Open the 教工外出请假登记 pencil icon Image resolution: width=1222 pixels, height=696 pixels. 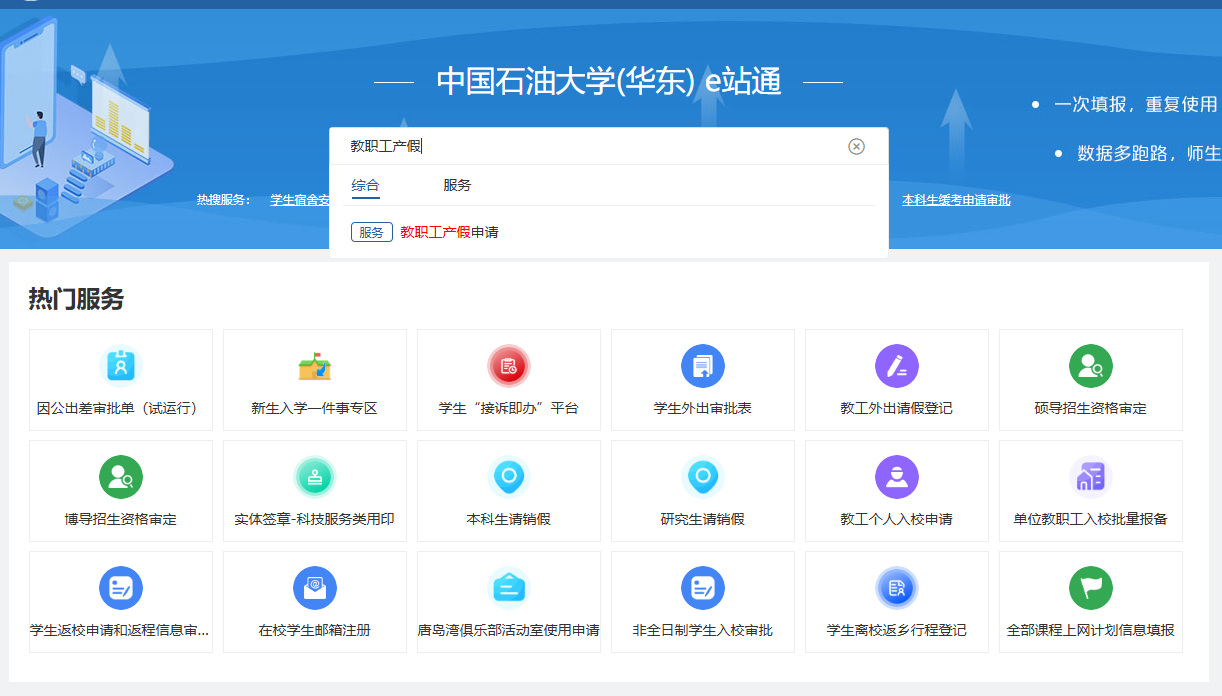point(897,366)
